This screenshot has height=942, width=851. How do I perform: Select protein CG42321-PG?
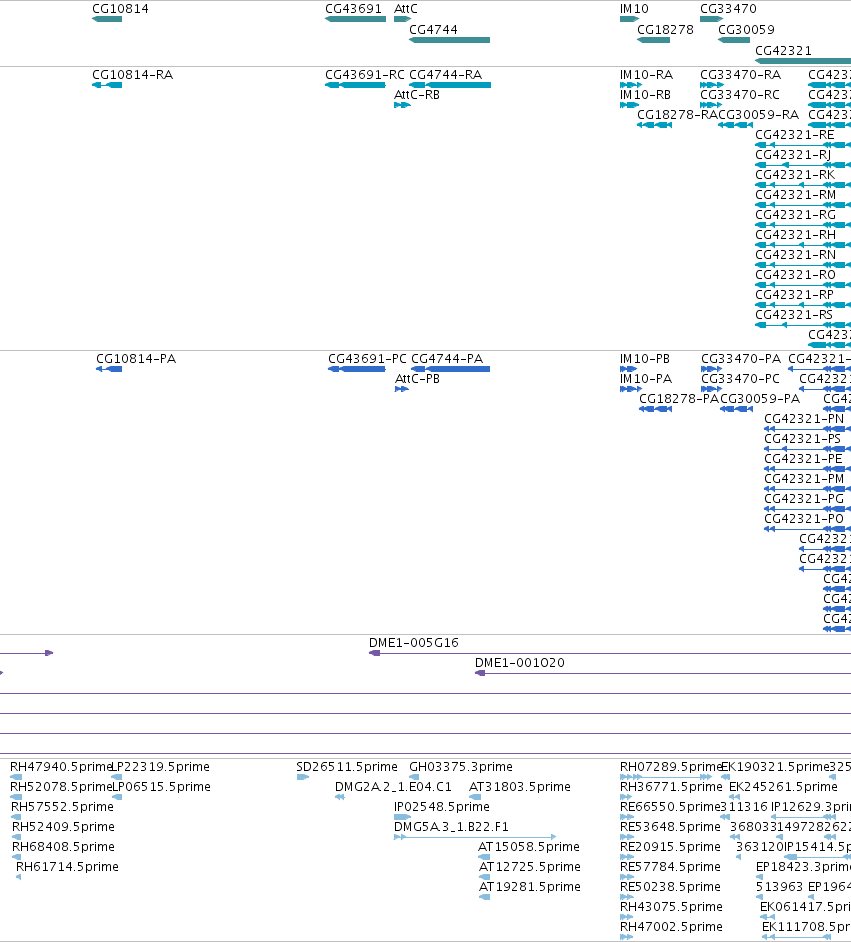[804, 499]
